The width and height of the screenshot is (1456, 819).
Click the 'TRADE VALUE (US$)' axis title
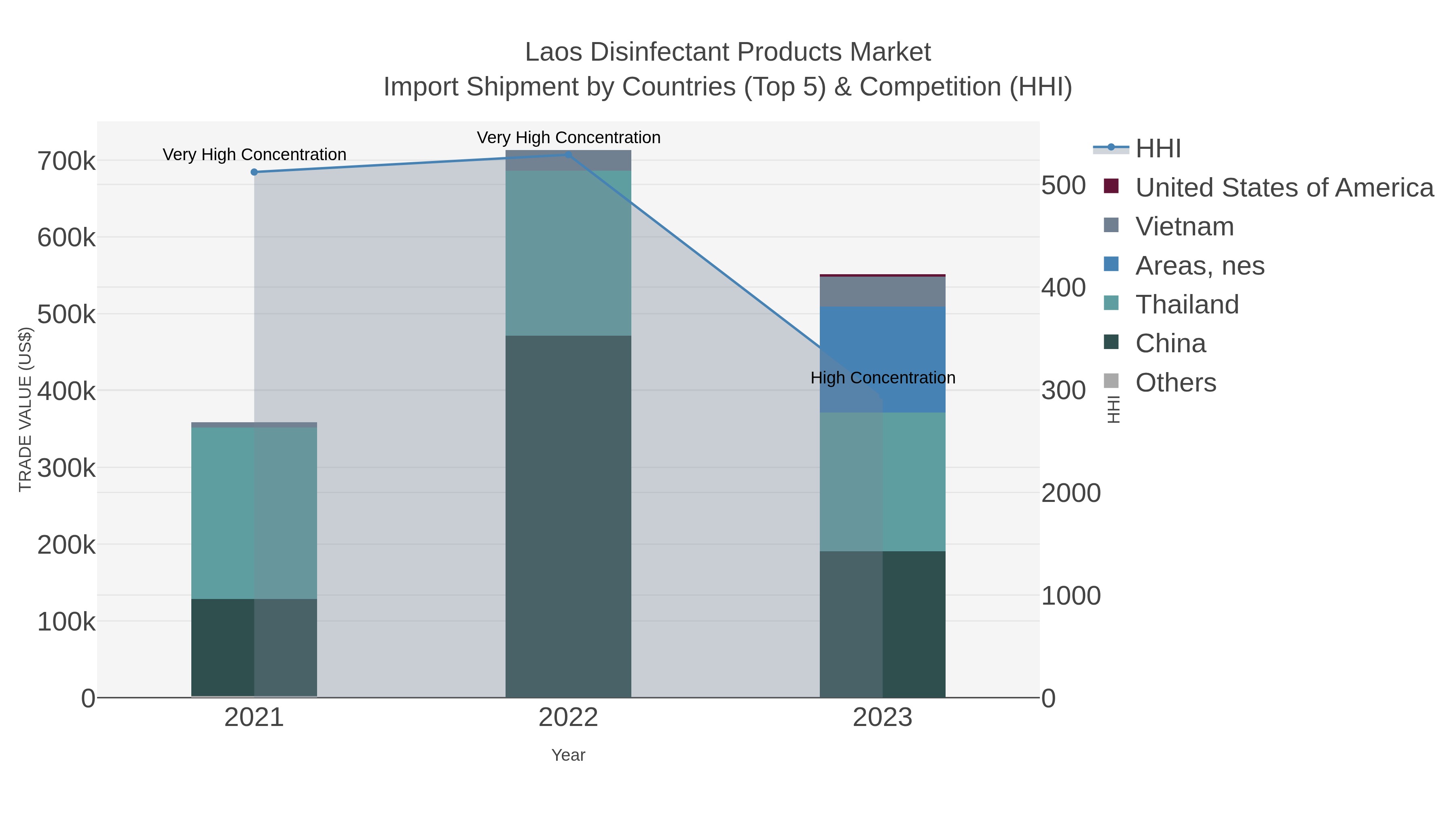pyautogui.click(x=25, y=409)
